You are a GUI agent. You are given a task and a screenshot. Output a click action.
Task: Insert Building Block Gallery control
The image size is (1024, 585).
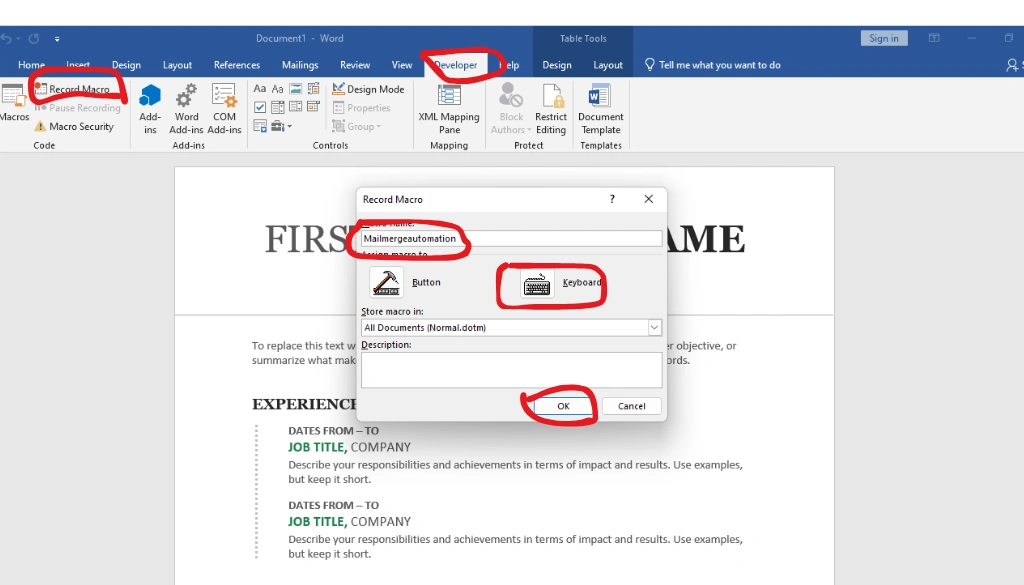click(x=313, y=89)
